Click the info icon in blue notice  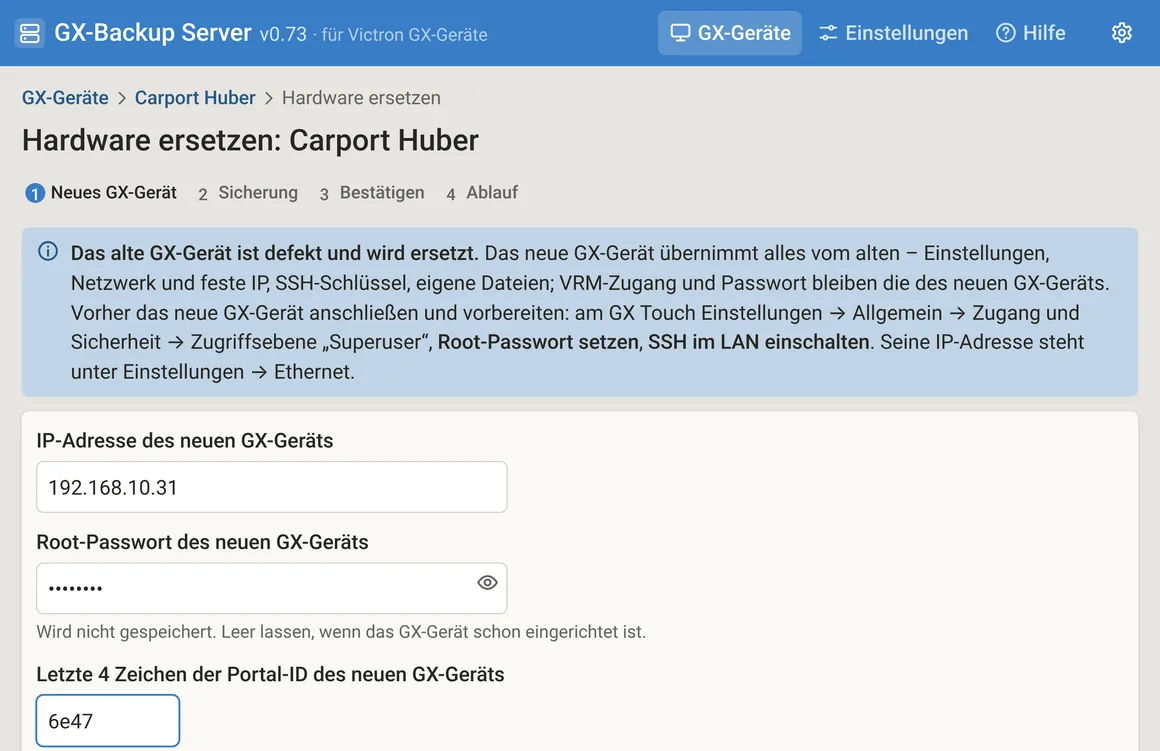48,252
